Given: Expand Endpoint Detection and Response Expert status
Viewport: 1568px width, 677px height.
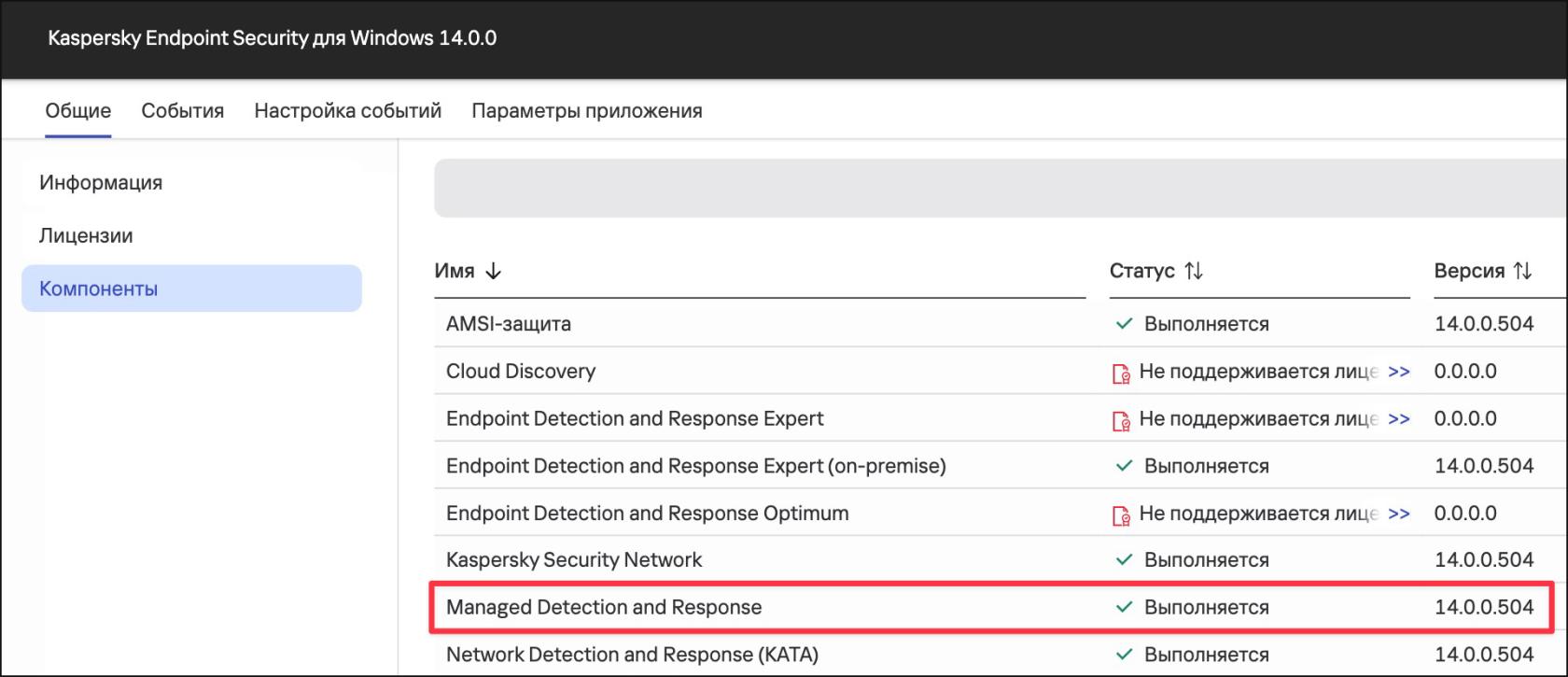Looking at the screenshot, I should 1399,418.
